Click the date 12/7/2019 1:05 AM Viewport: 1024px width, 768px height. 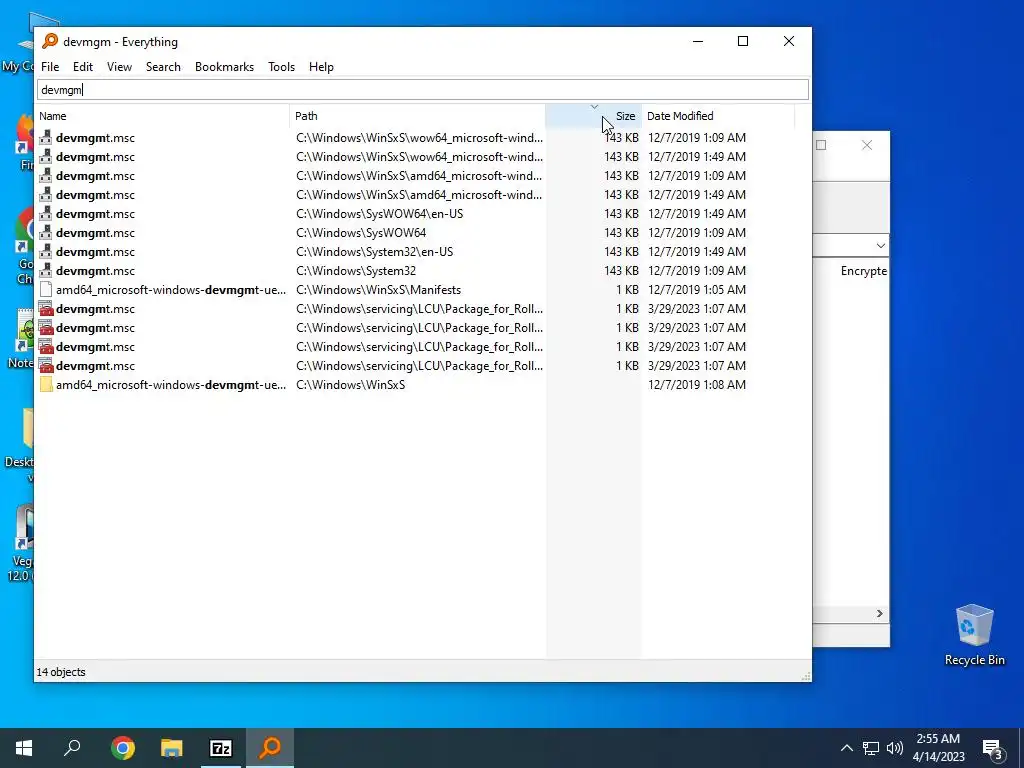point(697,289)
